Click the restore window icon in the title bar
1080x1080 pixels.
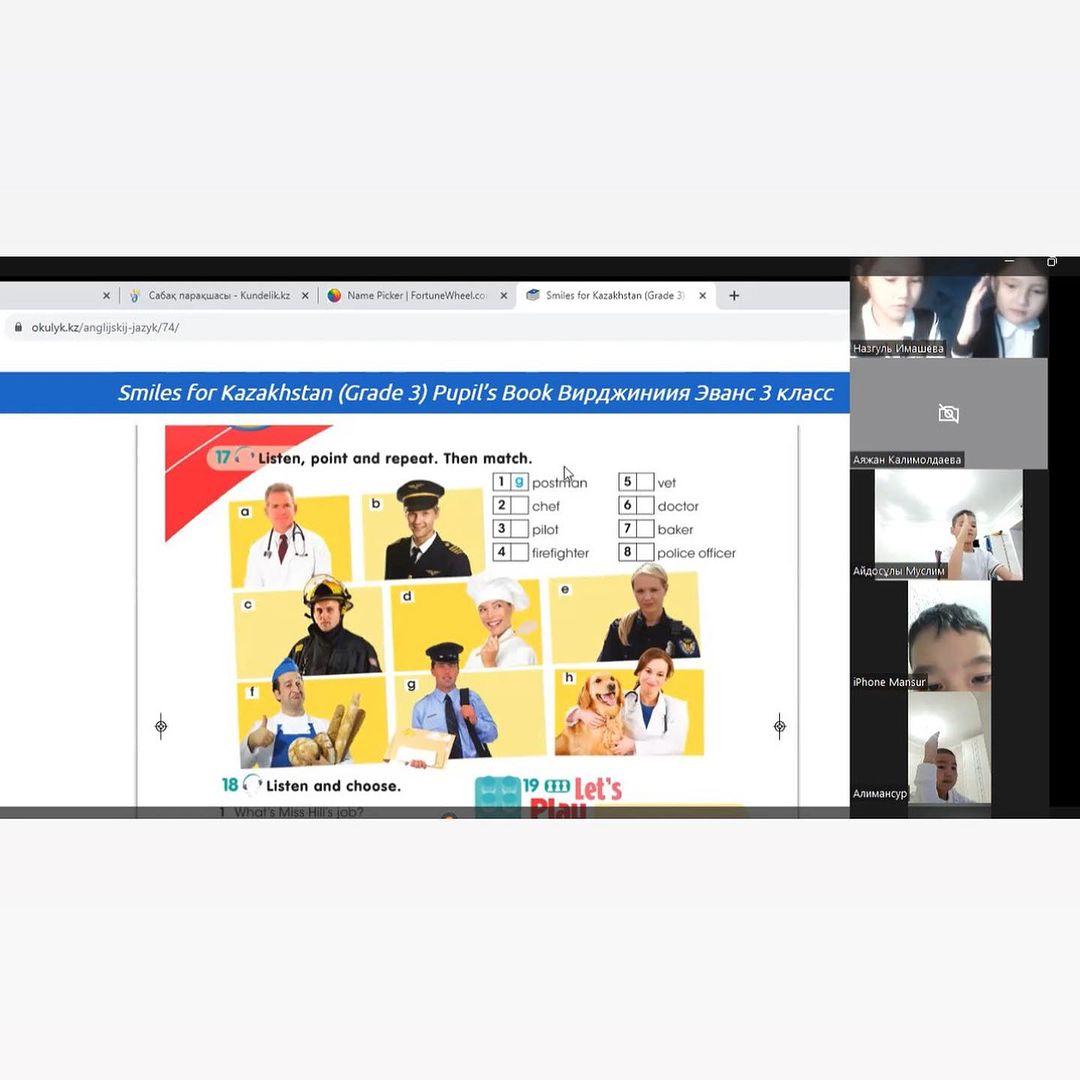coord(1052,262)
